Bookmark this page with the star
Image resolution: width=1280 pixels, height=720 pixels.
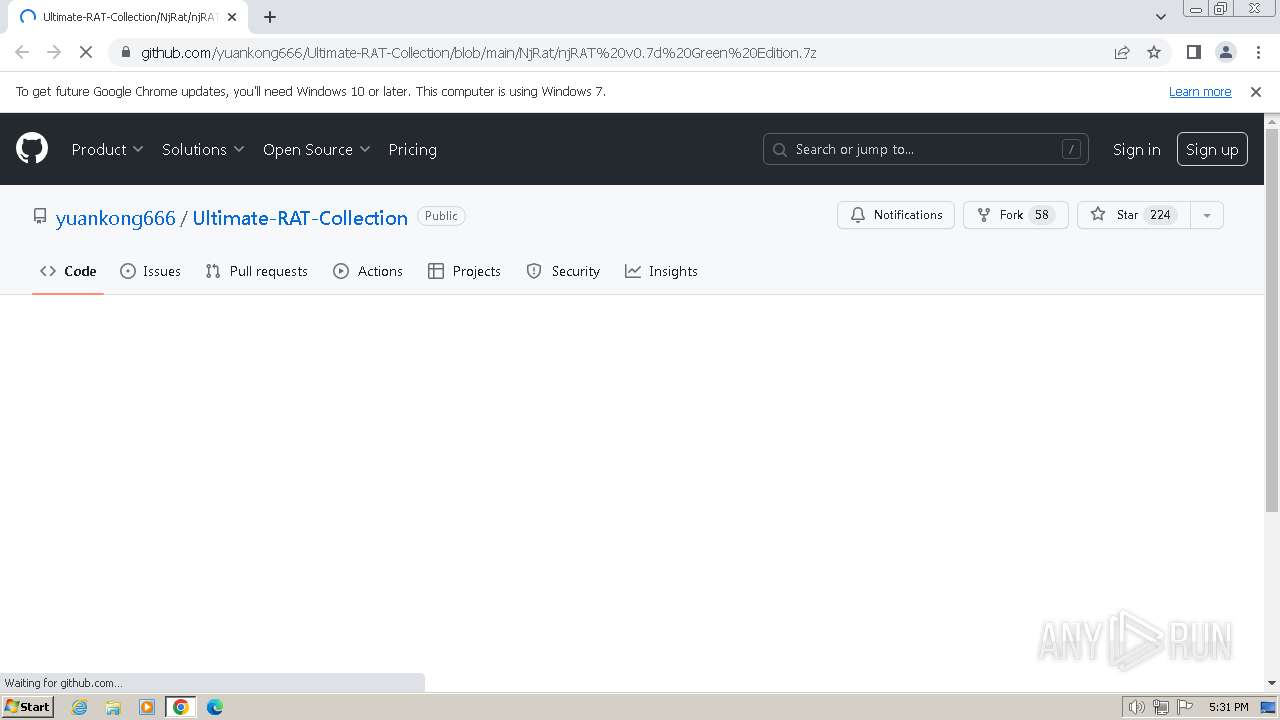click(x=1154, y=52)
